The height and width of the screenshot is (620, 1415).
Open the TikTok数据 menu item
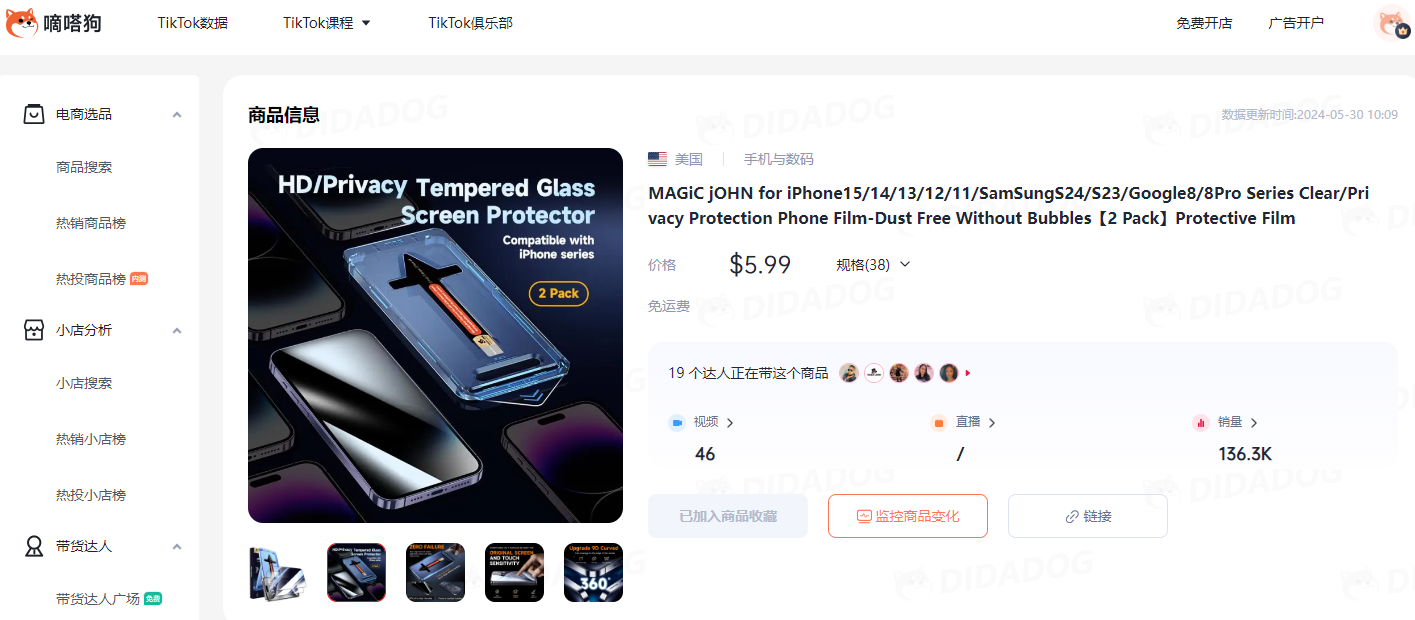point(193,23)
